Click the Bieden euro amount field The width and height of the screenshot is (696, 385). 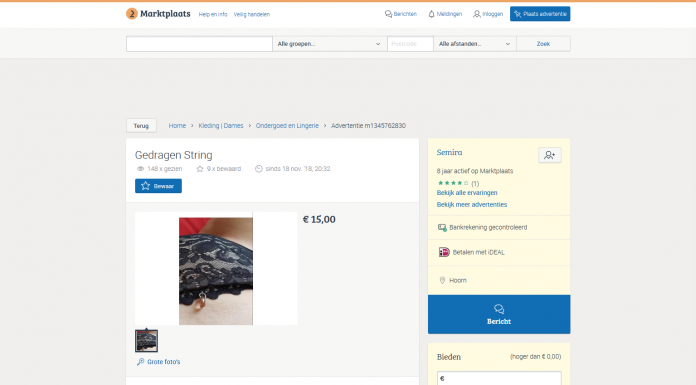coord(499,378)
